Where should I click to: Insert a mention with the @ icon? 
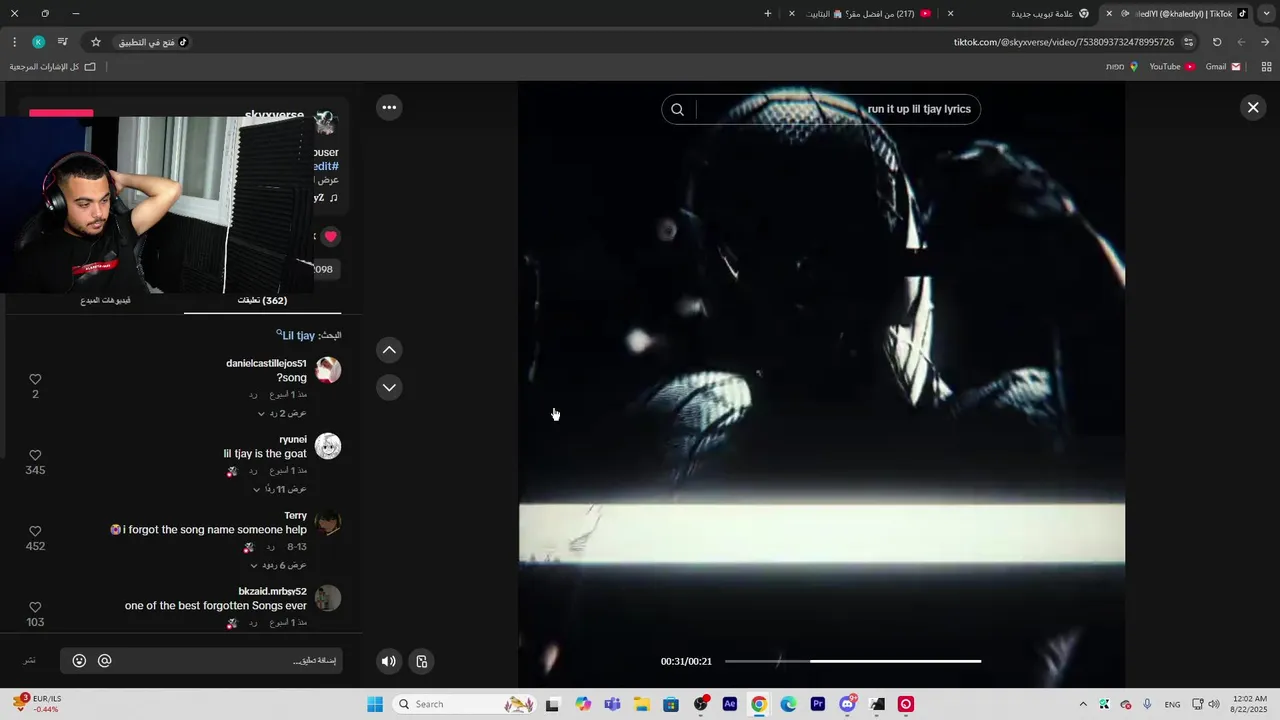[x=104, y=661]
